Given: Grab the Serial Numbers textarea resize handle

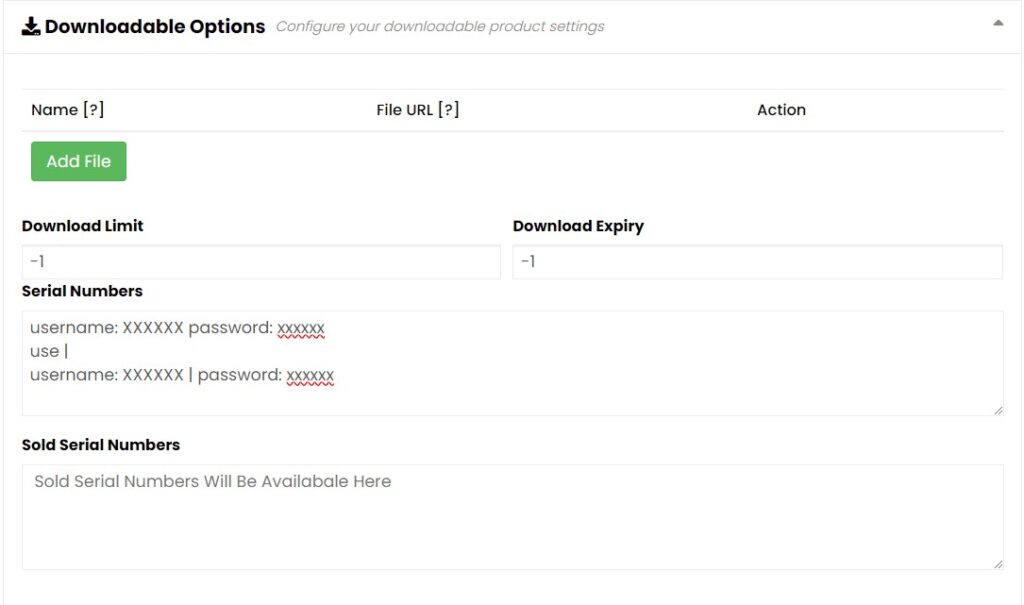Looking at the screenshot, I should (998, 410).
